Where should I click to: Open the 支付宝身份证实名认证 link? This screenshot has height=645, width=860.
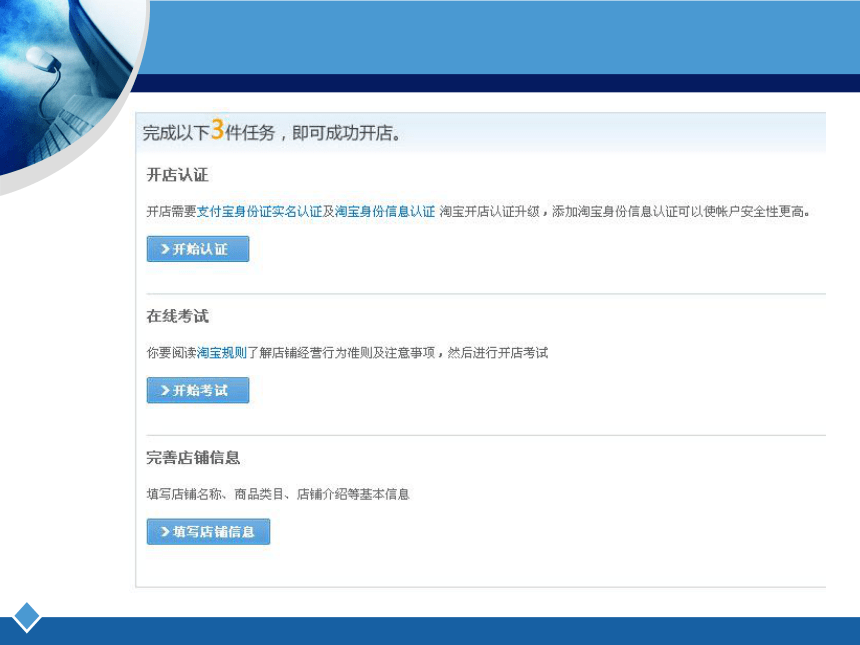coord(259,211)
